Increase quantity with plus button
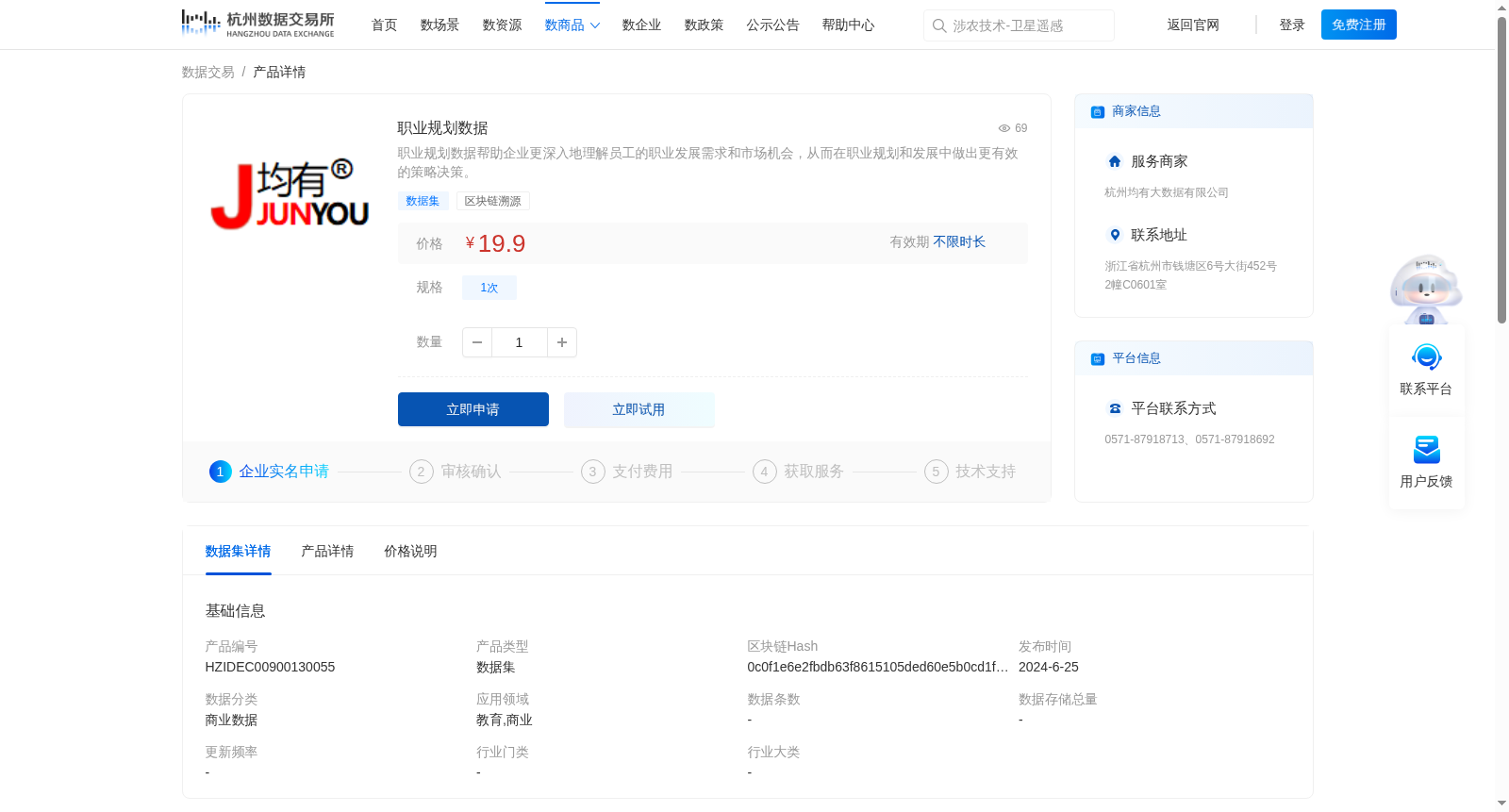Screen dimensions: 1509x812 562,342
